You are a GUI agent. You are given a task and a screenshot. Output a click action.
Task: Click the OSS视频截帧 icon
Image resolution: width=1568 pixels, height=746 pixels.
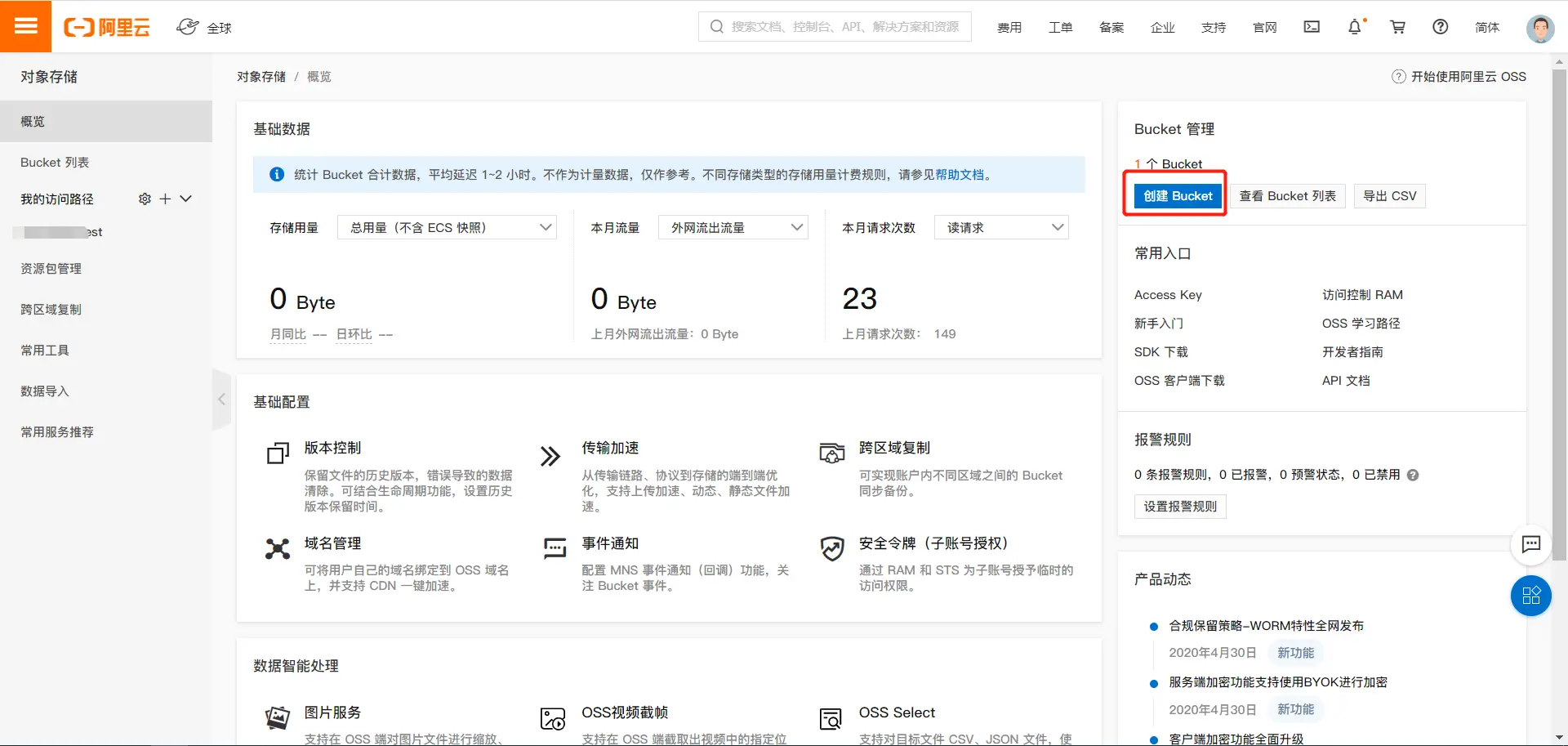553,719
